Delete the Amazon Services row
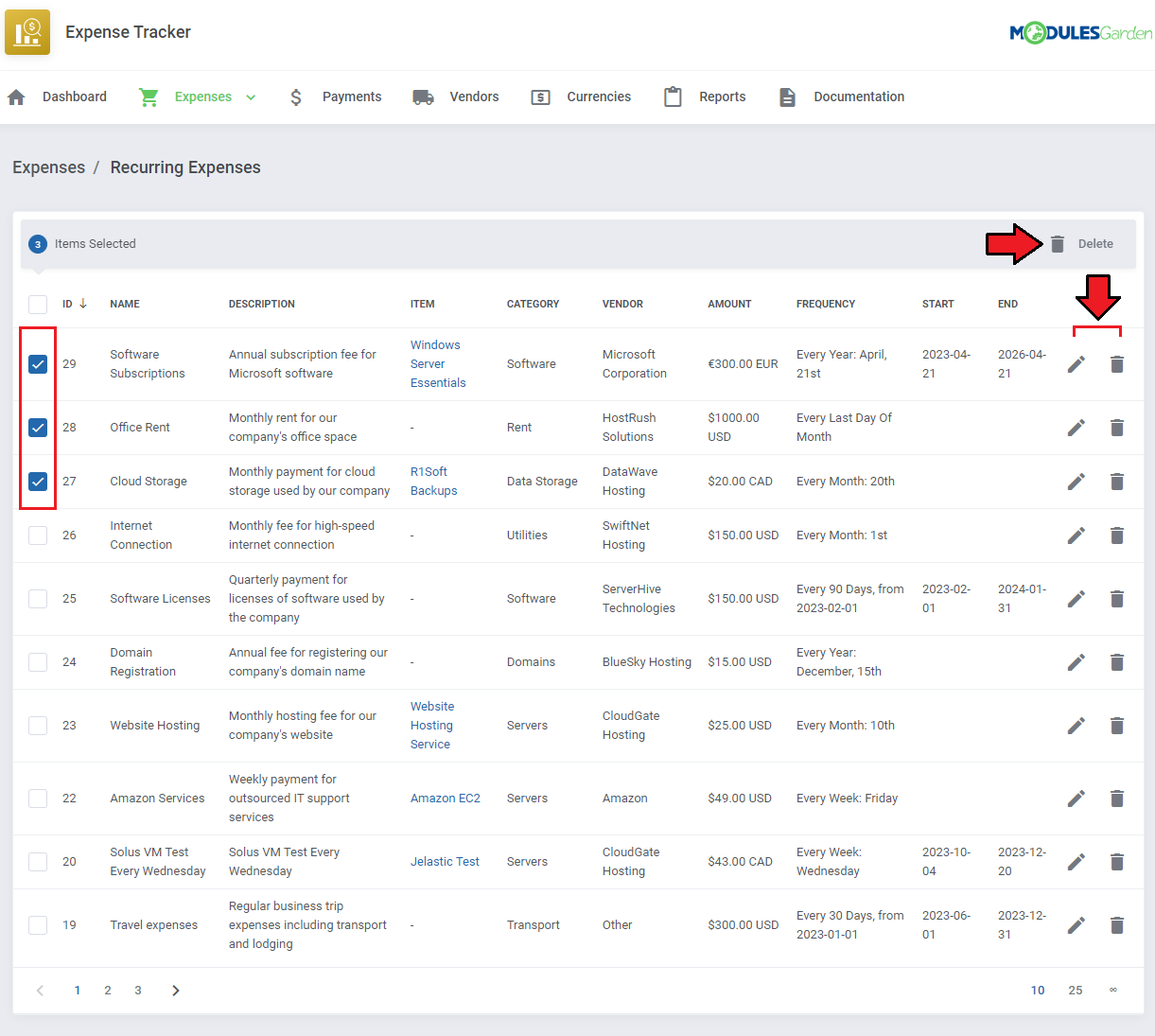Screen dimensions: 1155x1036 coord(1117,799)
